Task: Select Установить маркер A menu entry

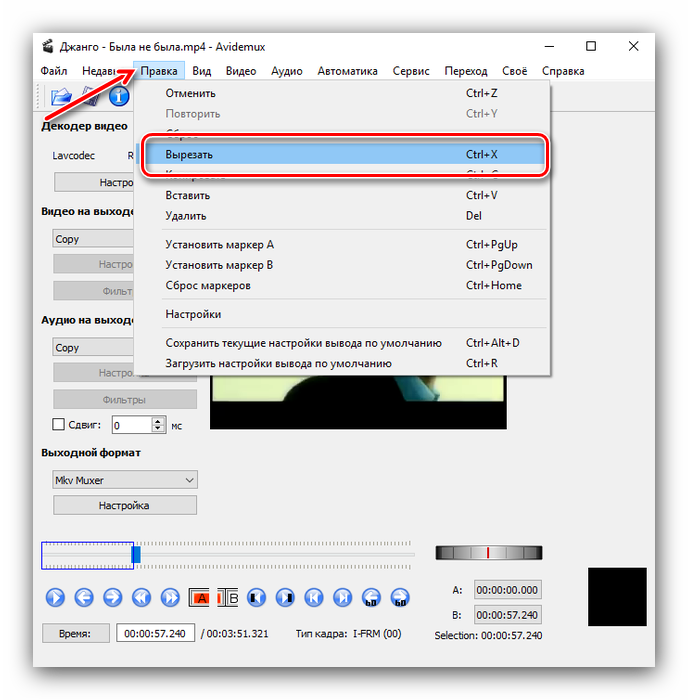Action: pyautogui.click(x=344, y=245)
